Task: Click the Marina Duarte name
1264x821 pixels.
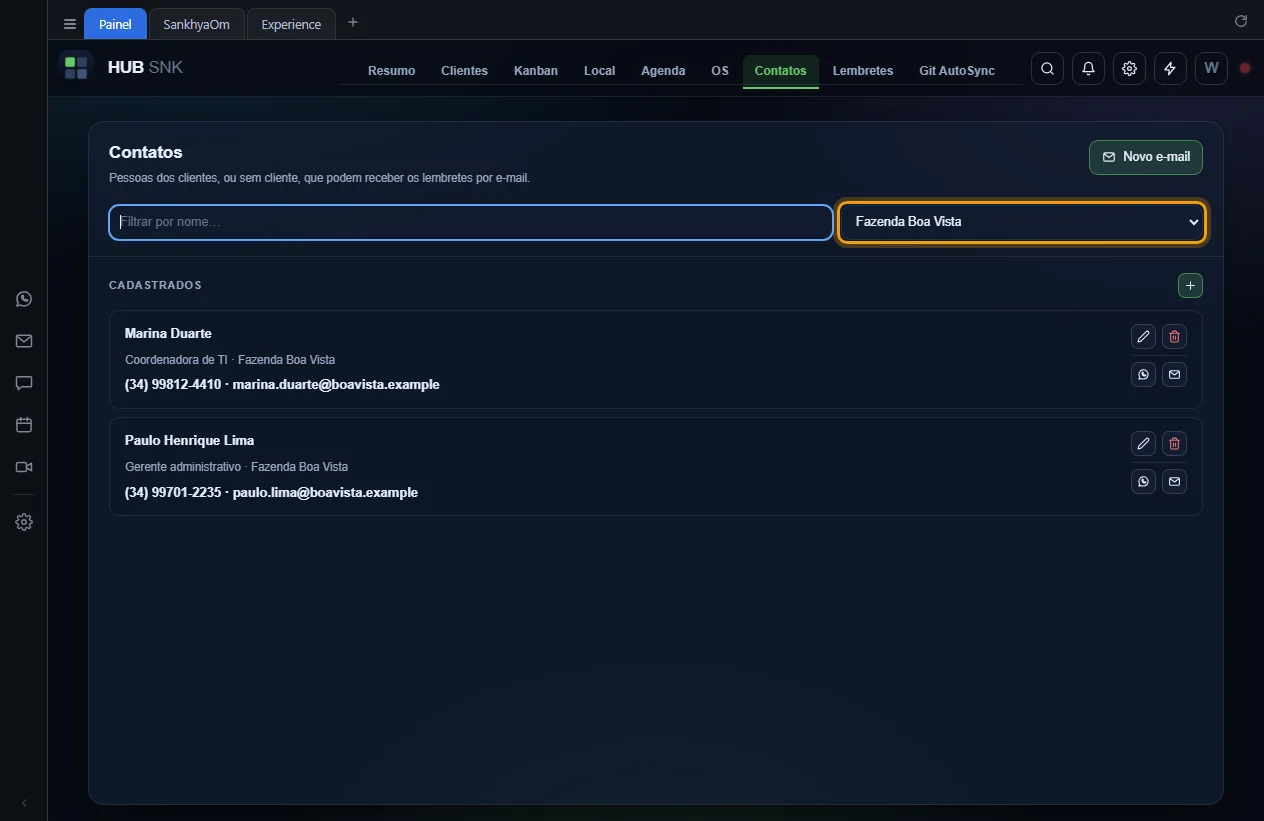Action: click(168, 333)
